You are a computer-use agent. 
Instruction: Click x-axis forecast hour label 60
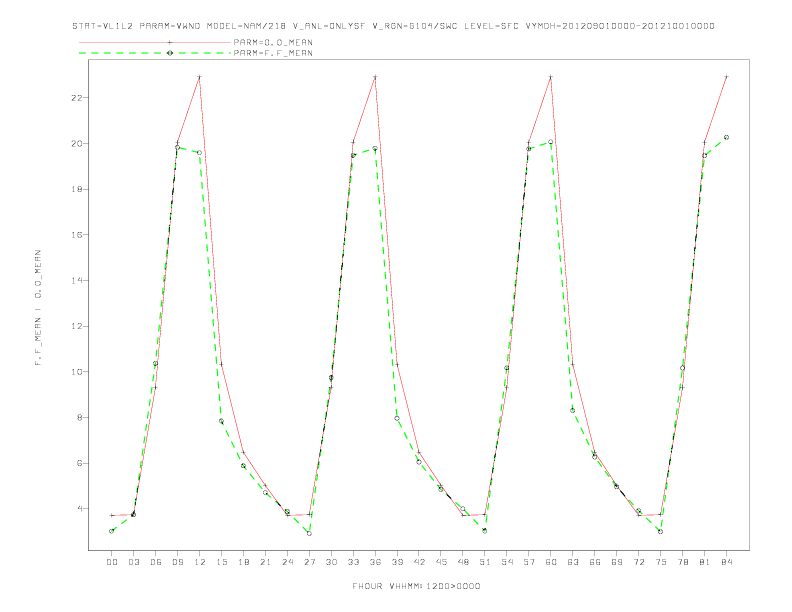tap(551, 562)
